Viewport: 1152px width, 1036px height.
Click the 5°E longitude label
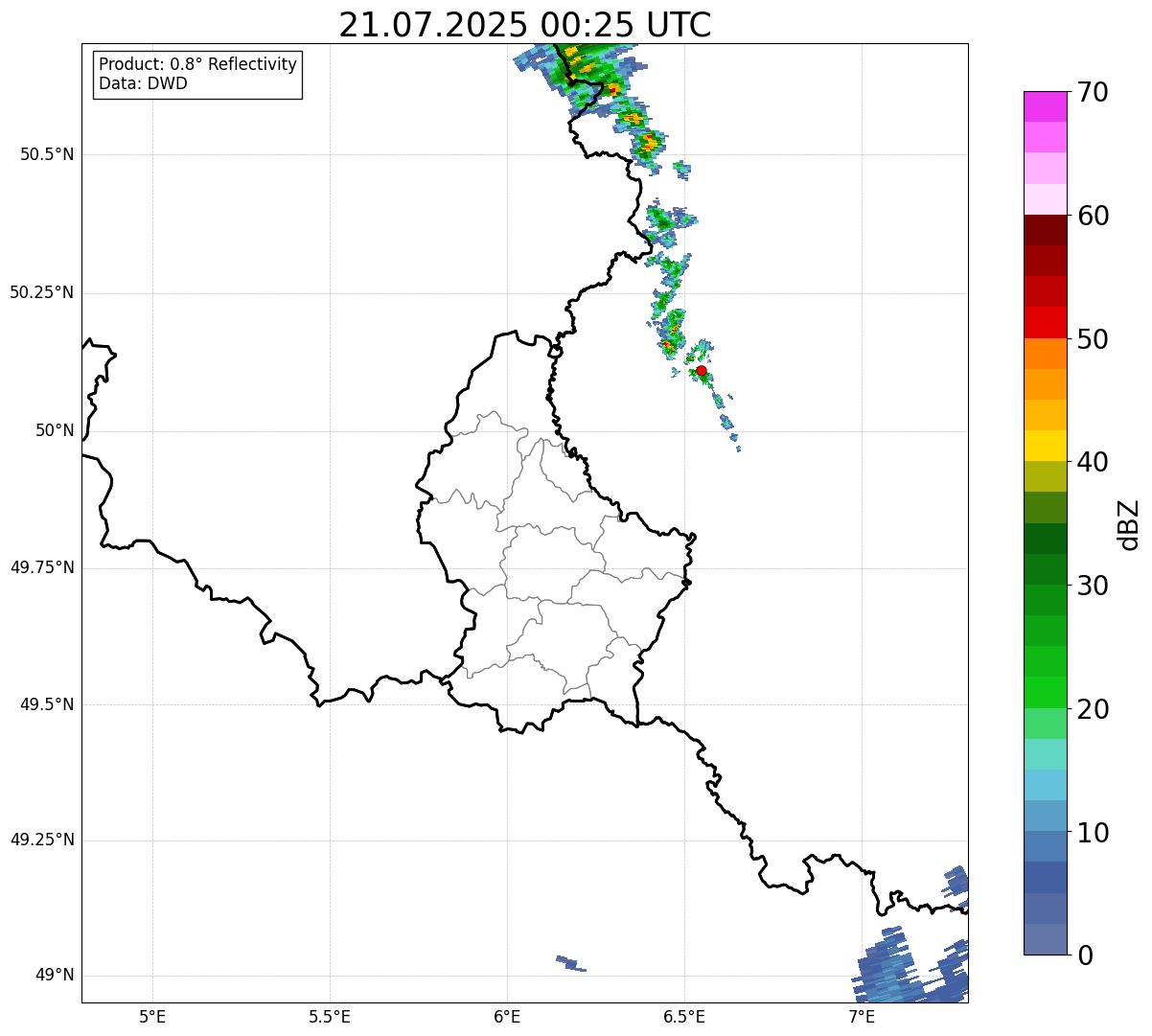tap(152, 1016)
